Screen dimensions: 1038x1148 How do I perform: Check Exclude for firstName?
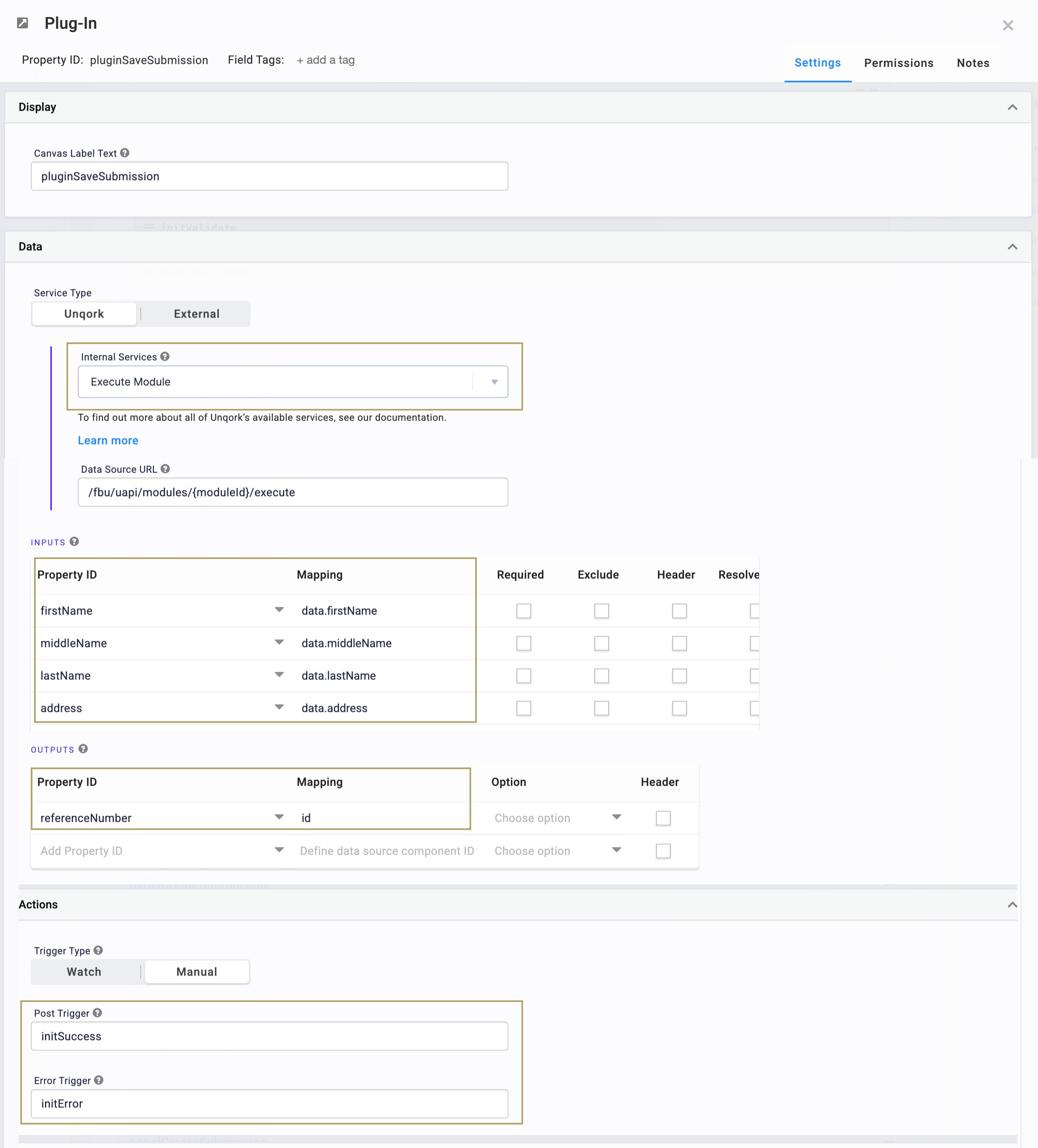click(602, 611)
